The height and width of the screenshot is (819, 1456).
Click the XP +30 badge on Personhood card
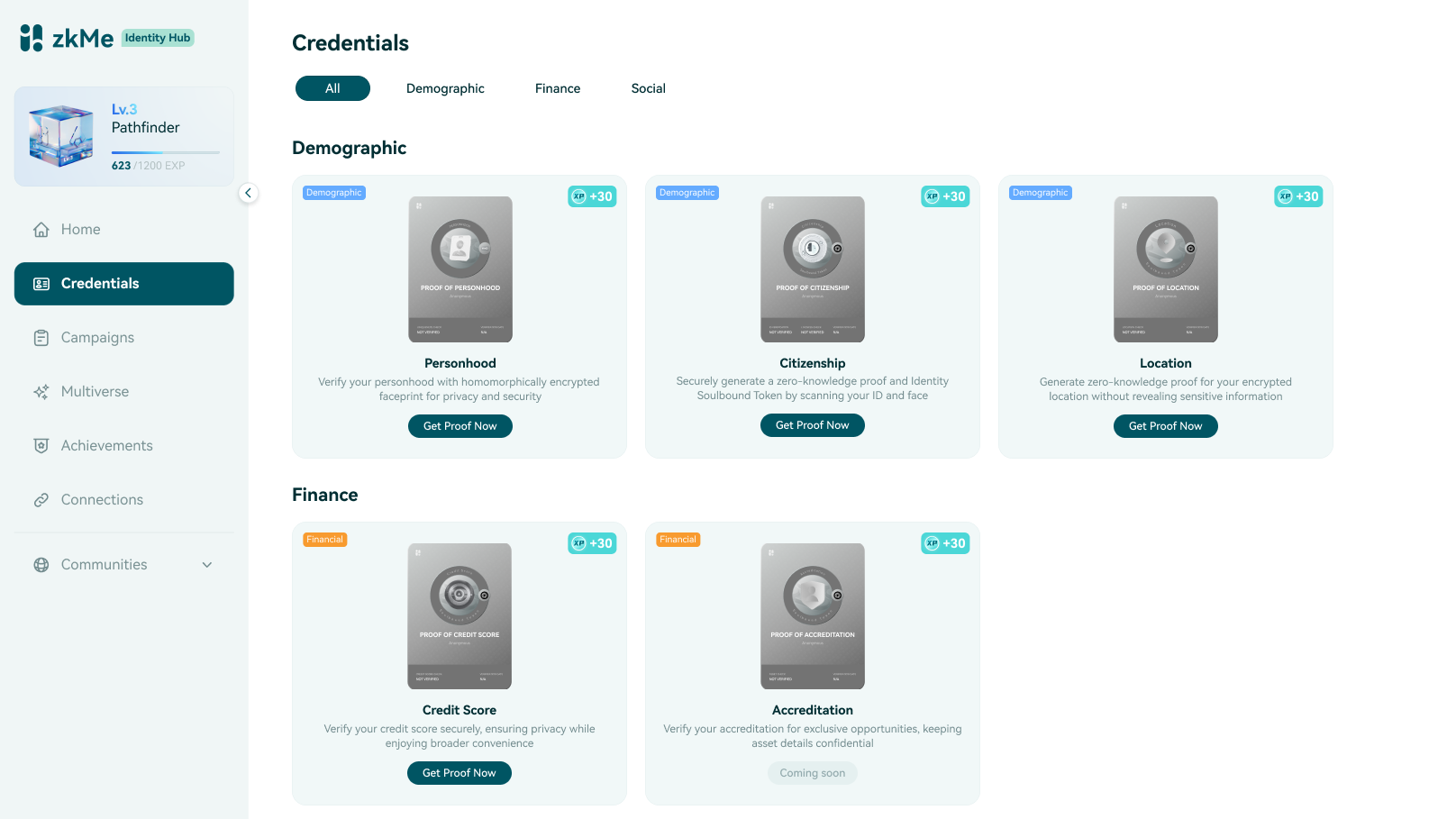click(x=592, y=196)
